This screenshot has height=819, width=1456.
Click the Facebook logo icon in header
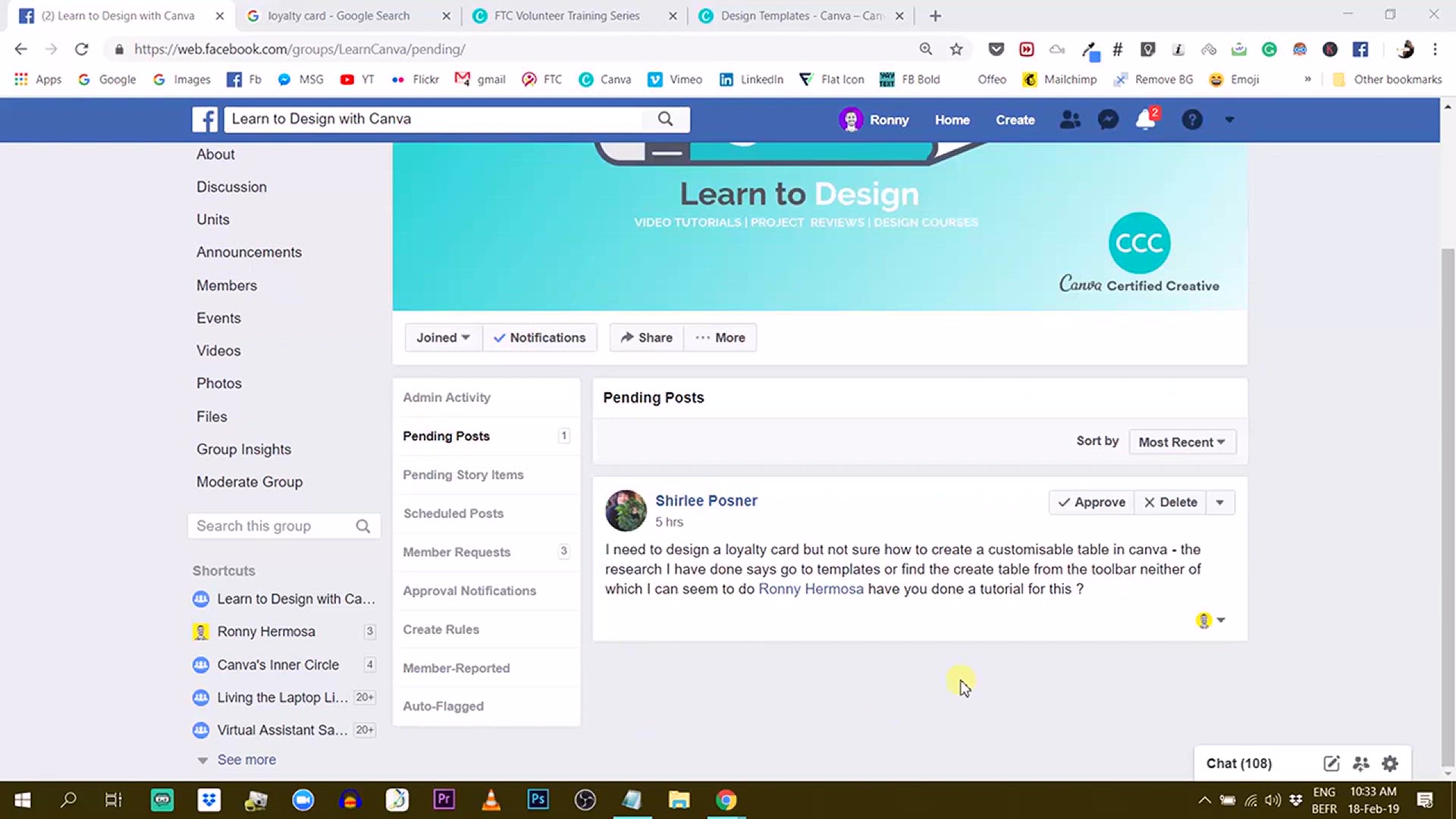click(205, 119)
